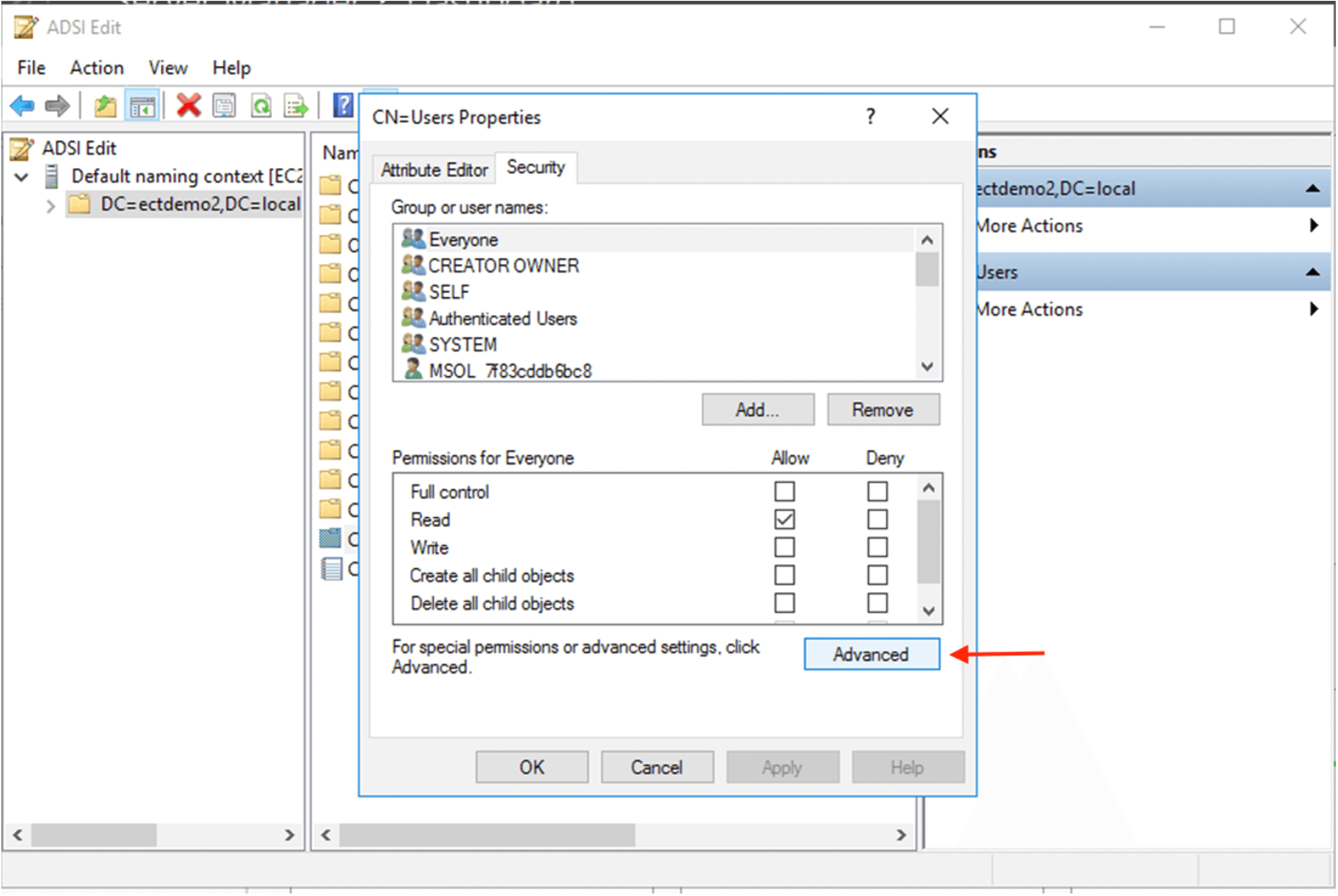
Task: Click the Advanced button
Action: click(872, 654)
